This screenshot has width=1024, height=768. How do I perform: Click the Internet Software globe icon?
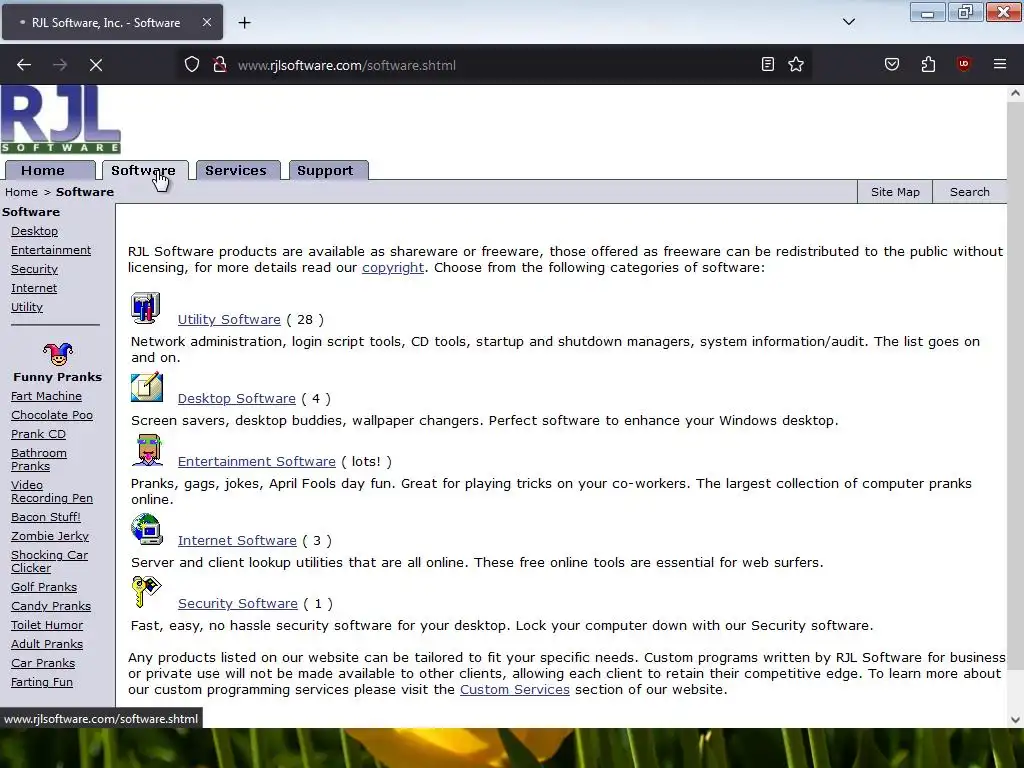coord(146,529)
